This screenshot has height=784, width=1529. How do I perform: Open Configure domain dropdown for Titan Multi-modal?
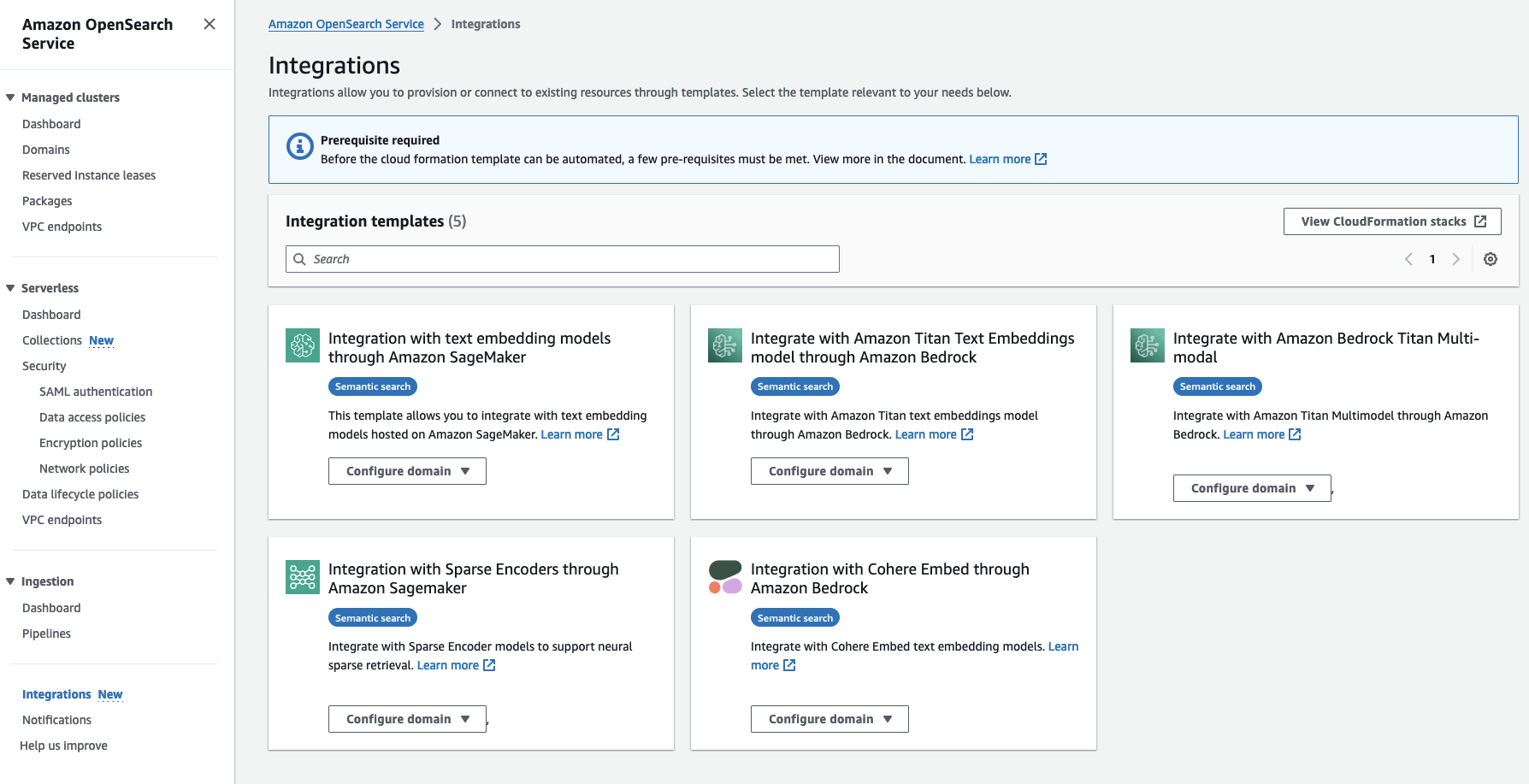point(1252,488)
